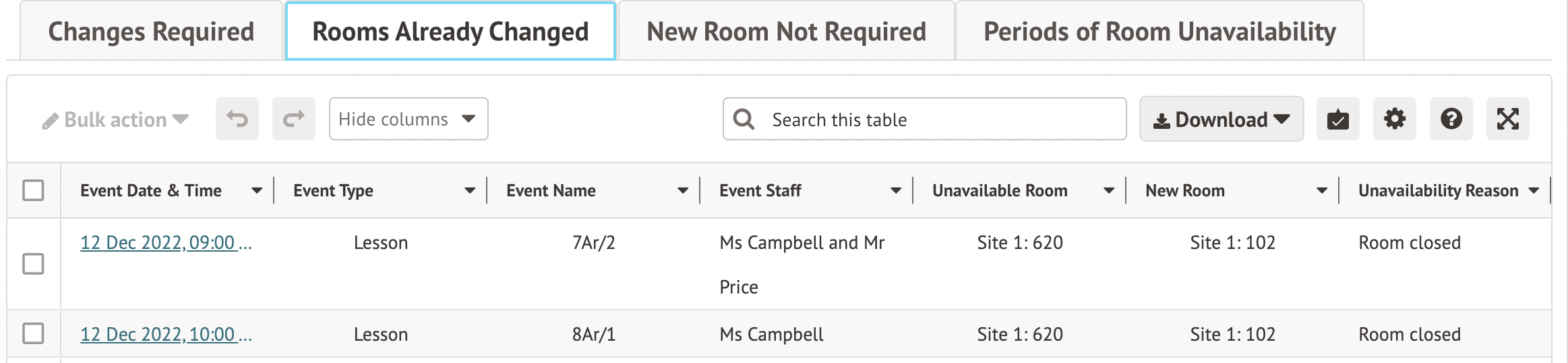Open table settings gear icon
This screenshot has height=363, width=1568.
1394,119
